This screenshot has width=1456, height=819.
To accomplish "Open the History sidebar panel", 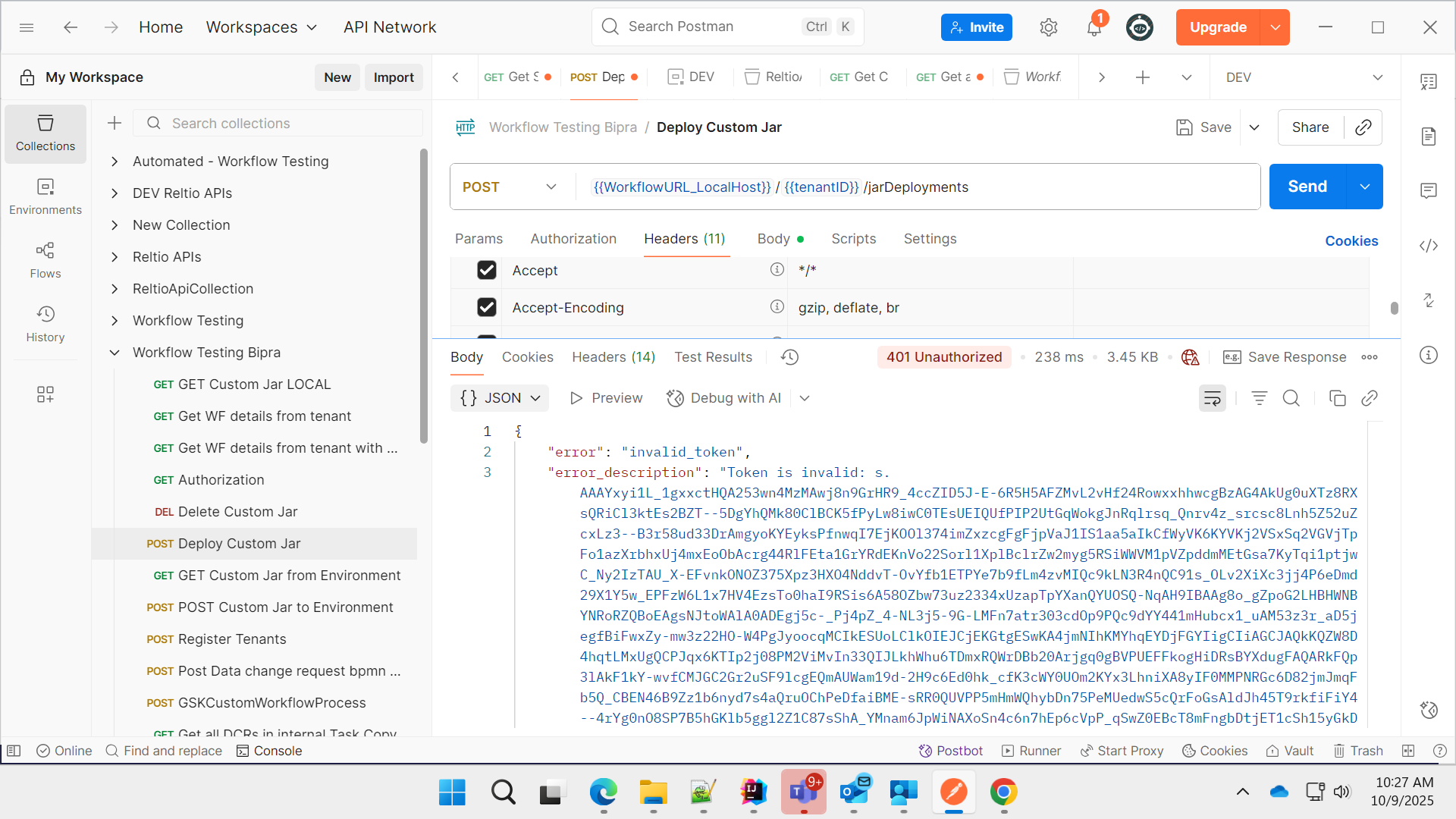I will tap(45, 324).
